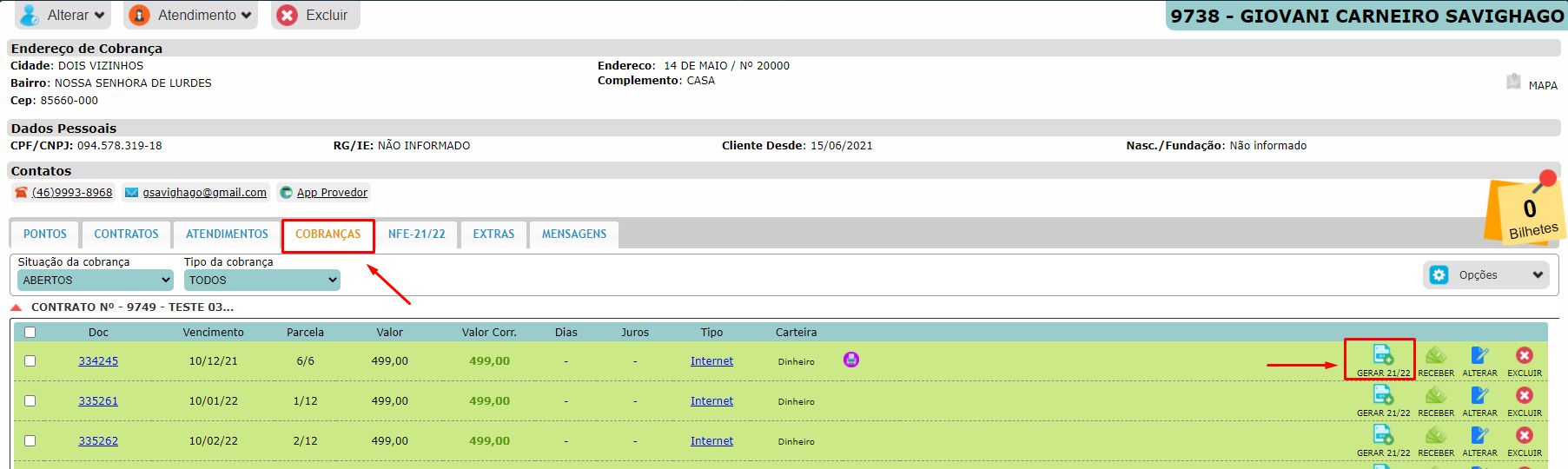1568x469 pixels.
Task: Click ALTERAR icon for doc 334245
Action: coord(1479,354)
